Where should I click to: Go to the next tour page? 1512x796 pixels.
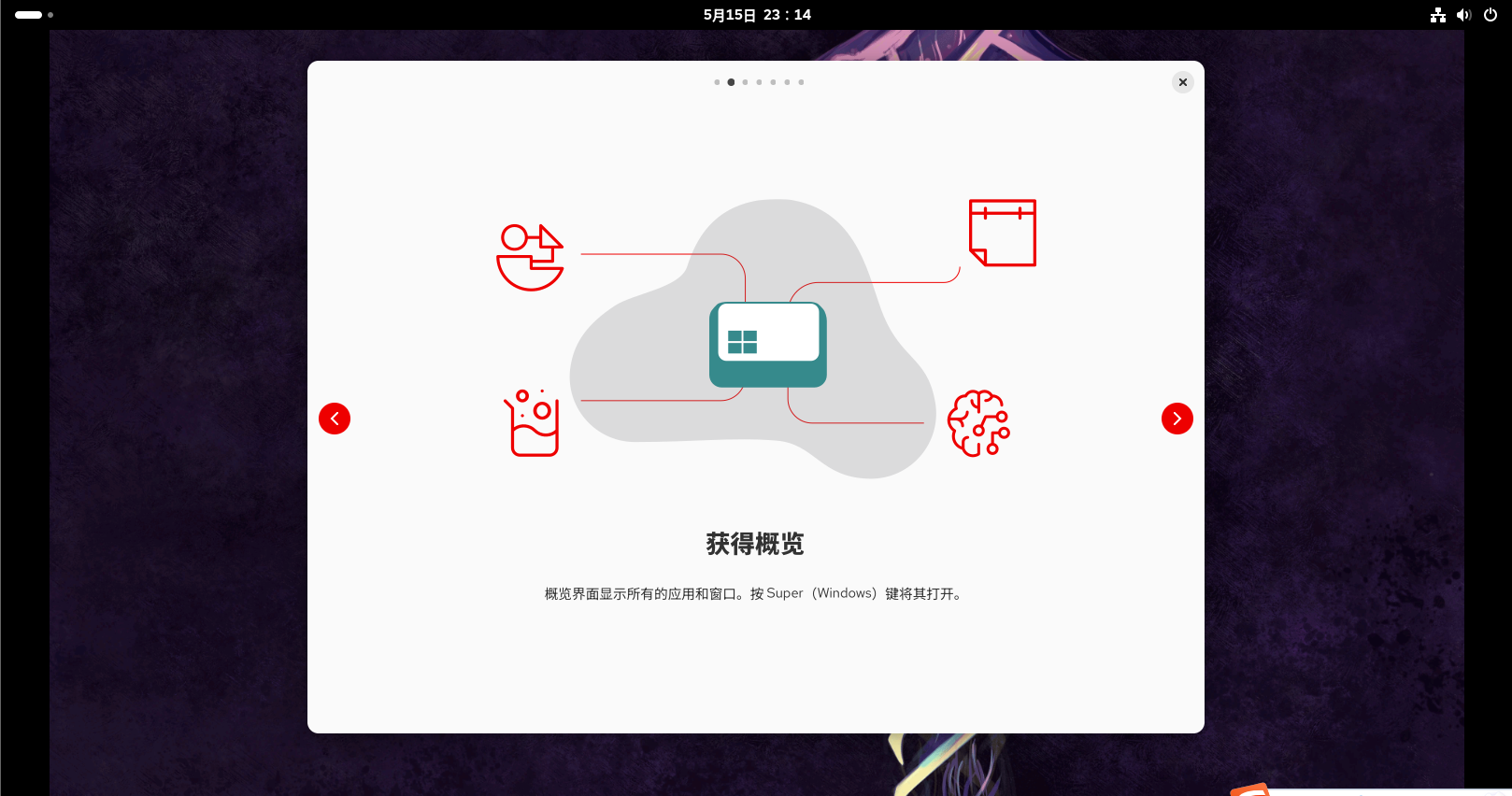tap(1177, 419)
